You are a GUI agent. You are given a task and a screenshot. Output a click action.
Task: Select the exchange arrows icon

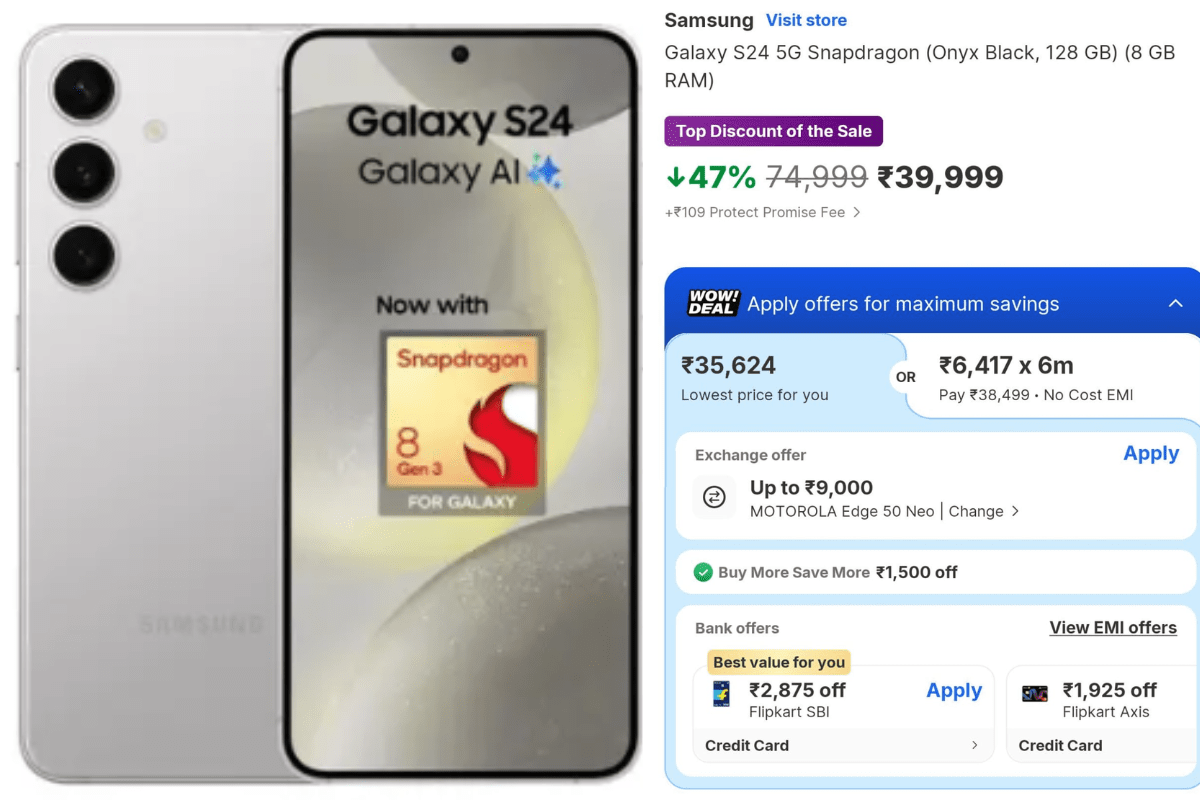pyautogui.click(x=713, y=498)
